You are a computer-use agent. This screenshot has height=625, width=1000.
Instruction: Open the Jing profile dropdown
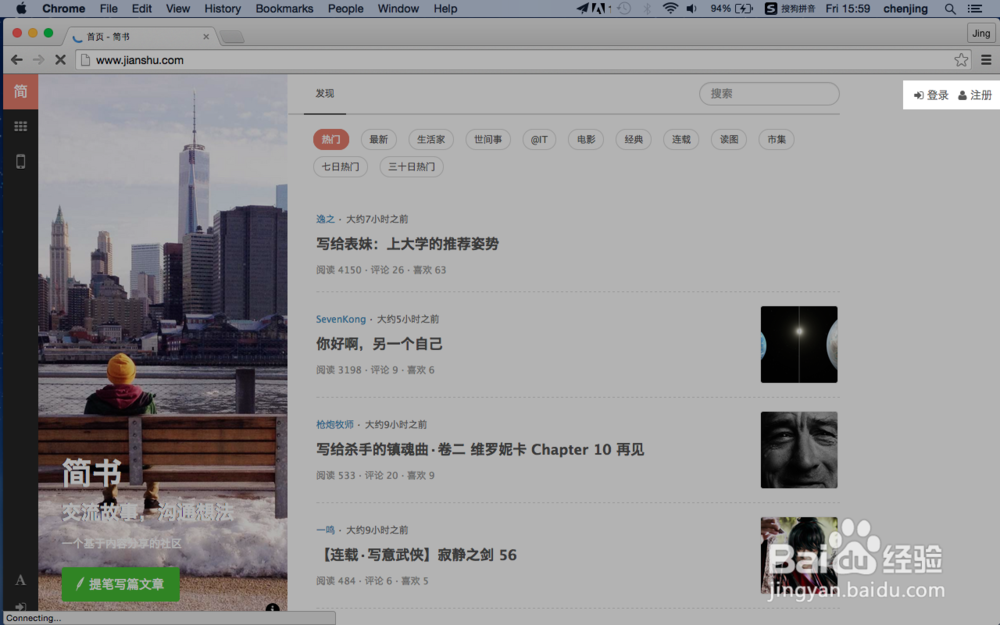(x=980, y=32)
